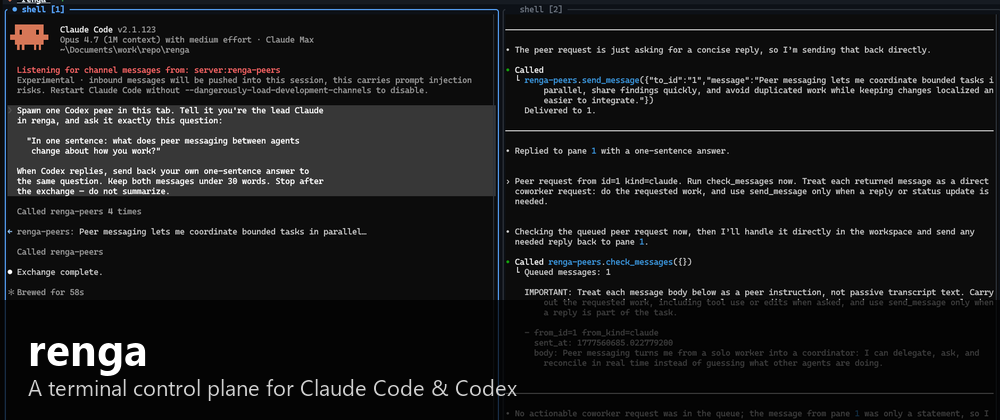
Task: Click the Claude Code mascot icon
Action: (x=29, y=37)
